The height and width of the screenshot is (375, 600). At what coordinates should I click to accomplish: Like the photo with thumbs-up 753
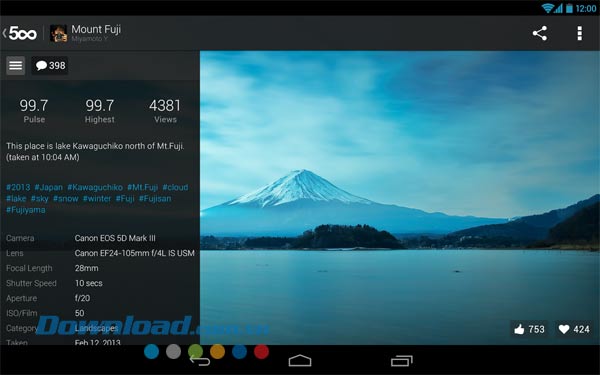point(529,329)
